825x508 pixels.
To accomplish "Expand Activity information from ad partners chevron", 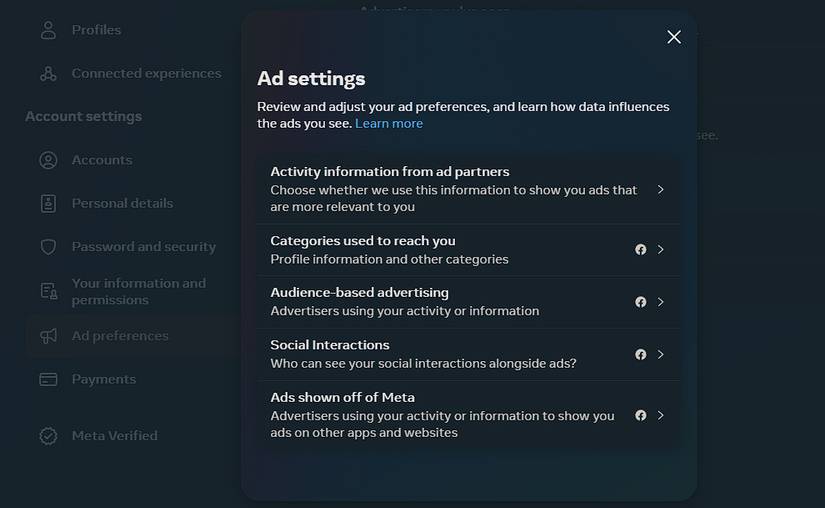I will coord(661,189).
